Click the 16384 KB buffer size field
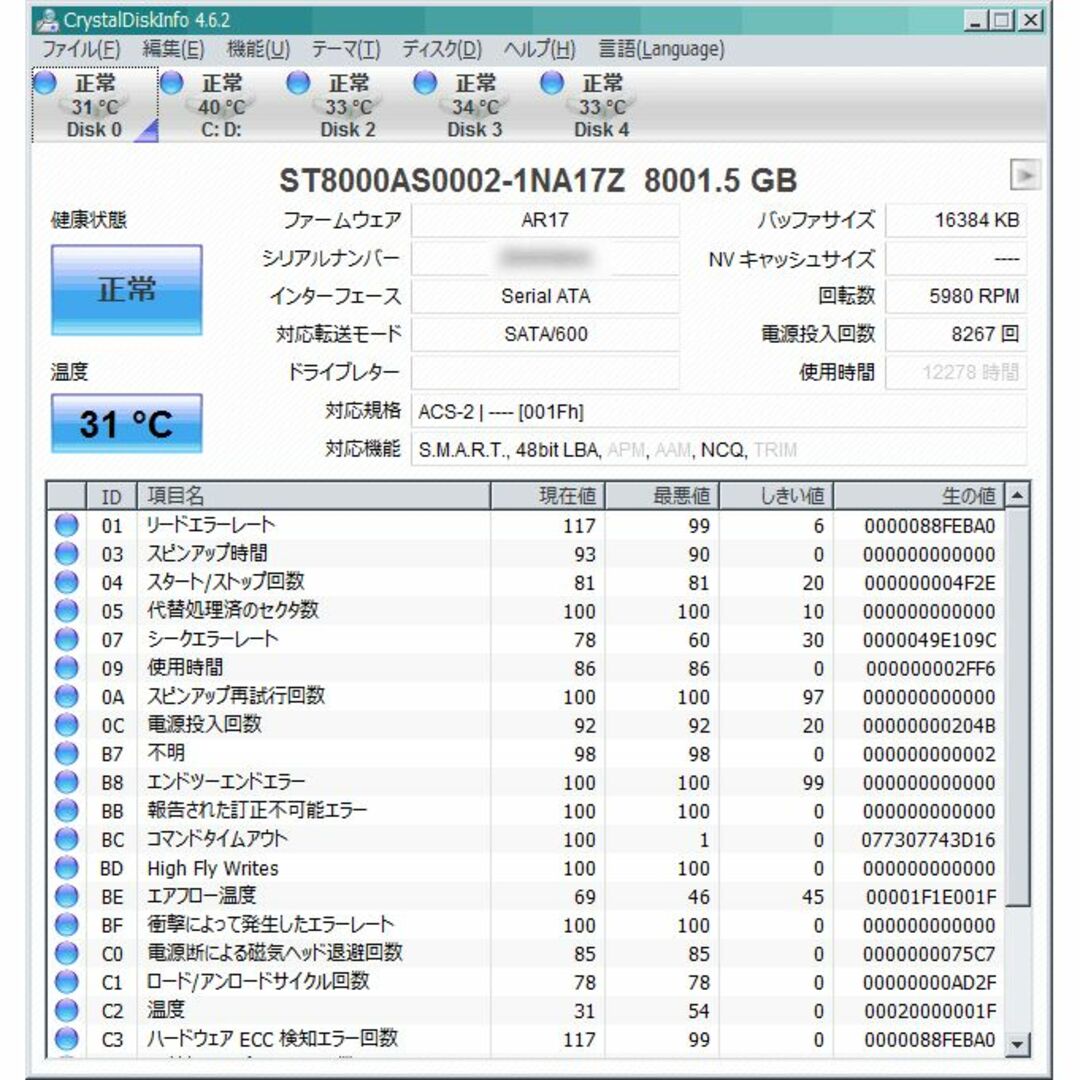 (x=956, y=220)
